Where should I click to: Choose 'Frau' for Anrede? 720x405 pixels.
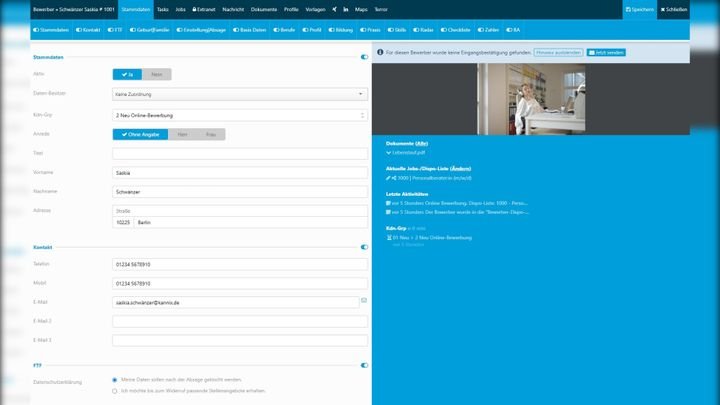click(211, 134)
